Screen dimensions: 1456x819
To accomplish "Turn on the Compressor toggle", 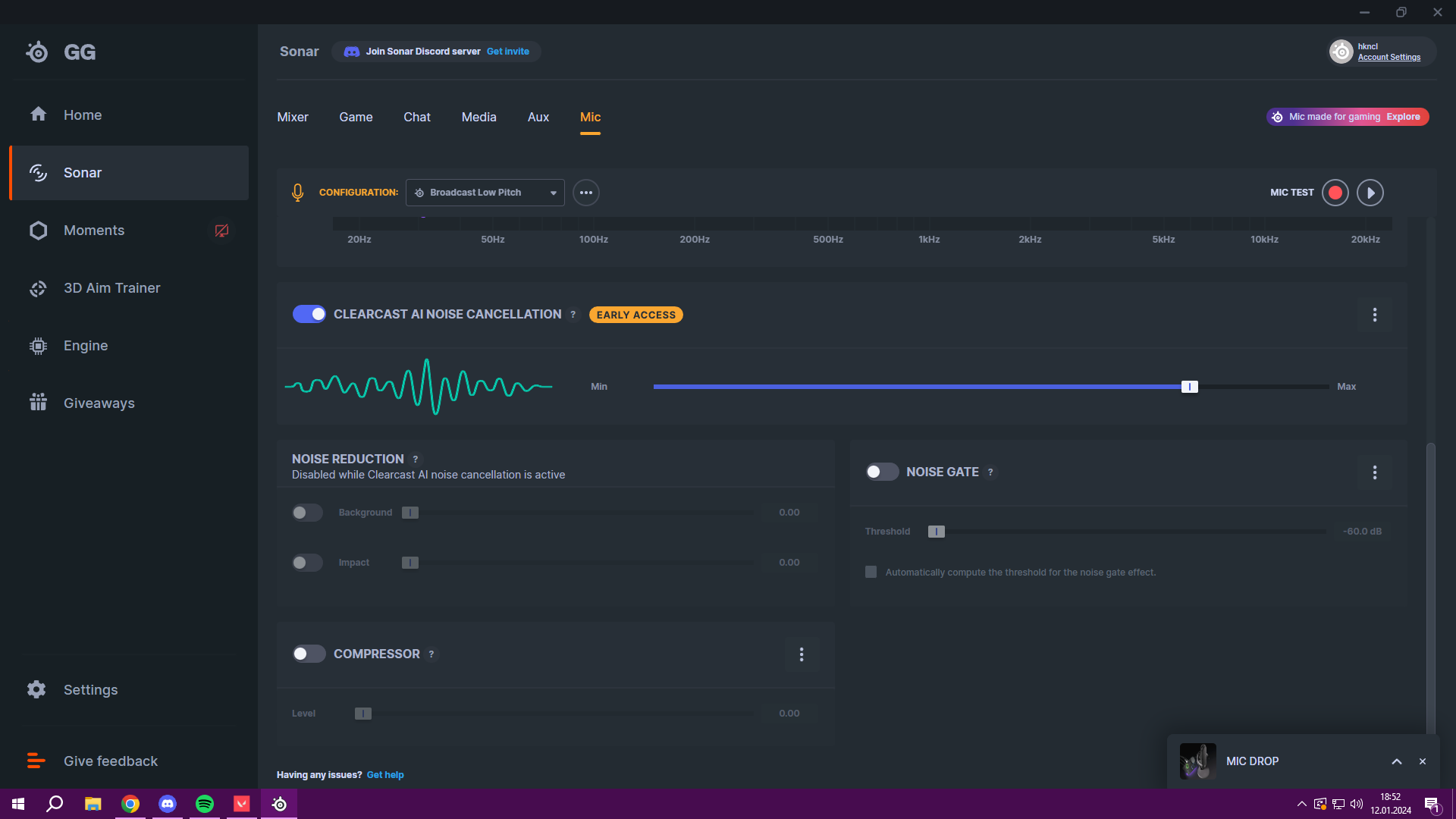I will click(309, 654).
